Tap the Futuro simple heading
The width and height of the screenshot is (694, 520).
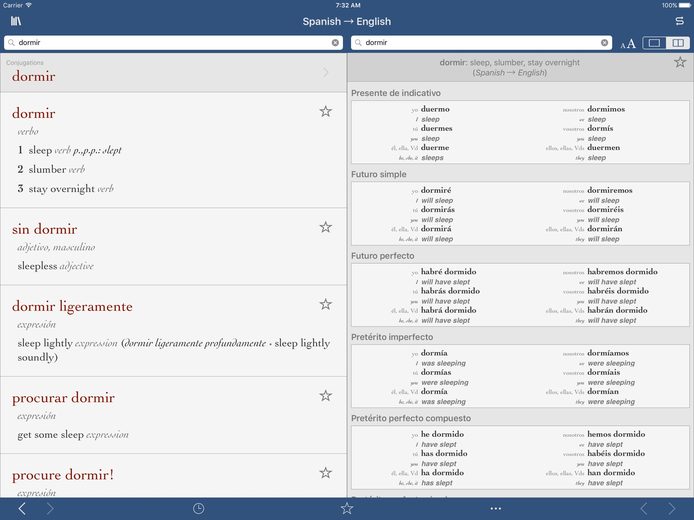click(x=378, y=174)
